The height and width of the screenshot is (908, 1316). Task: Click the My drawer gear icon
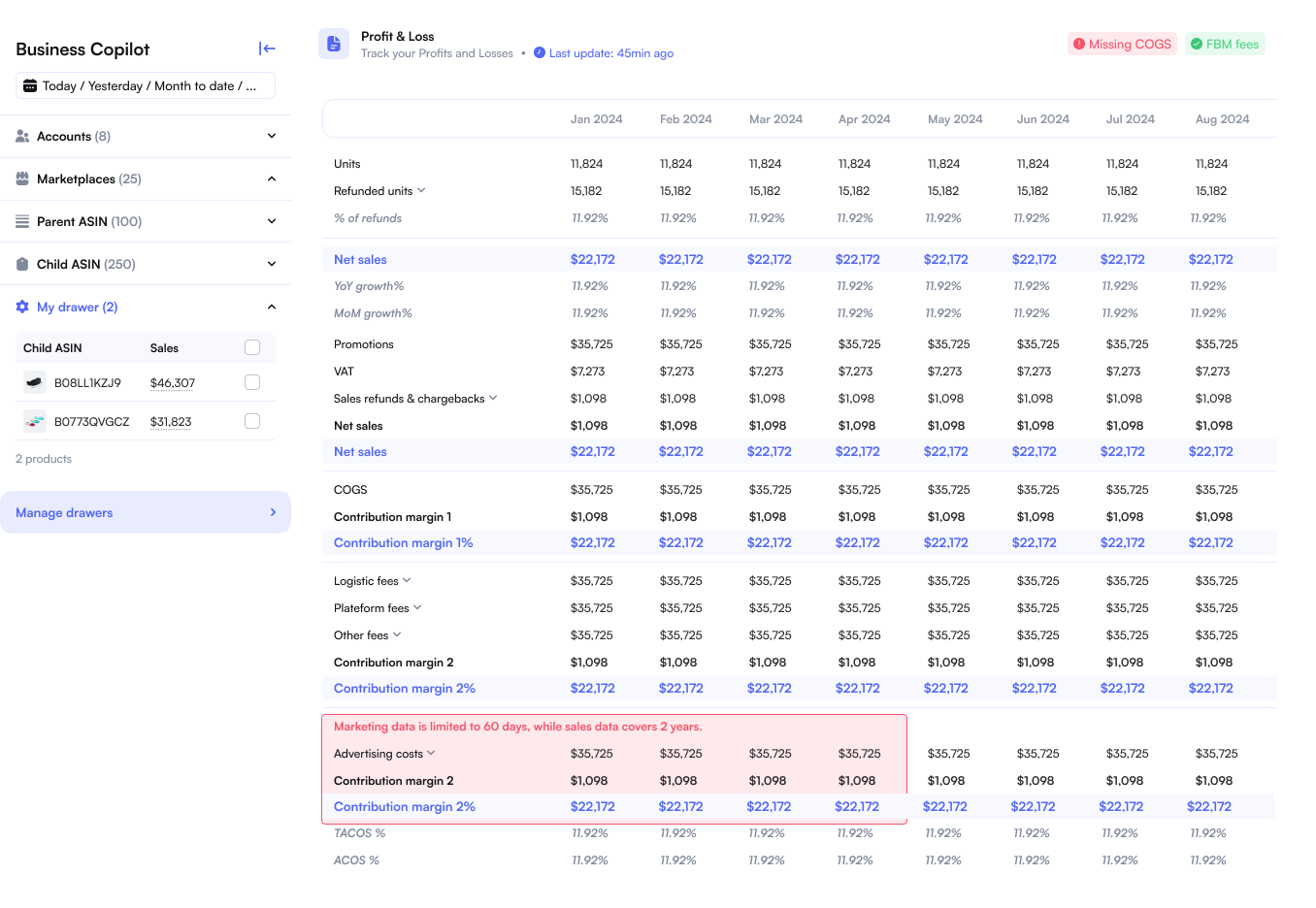[x=22, y=307]
